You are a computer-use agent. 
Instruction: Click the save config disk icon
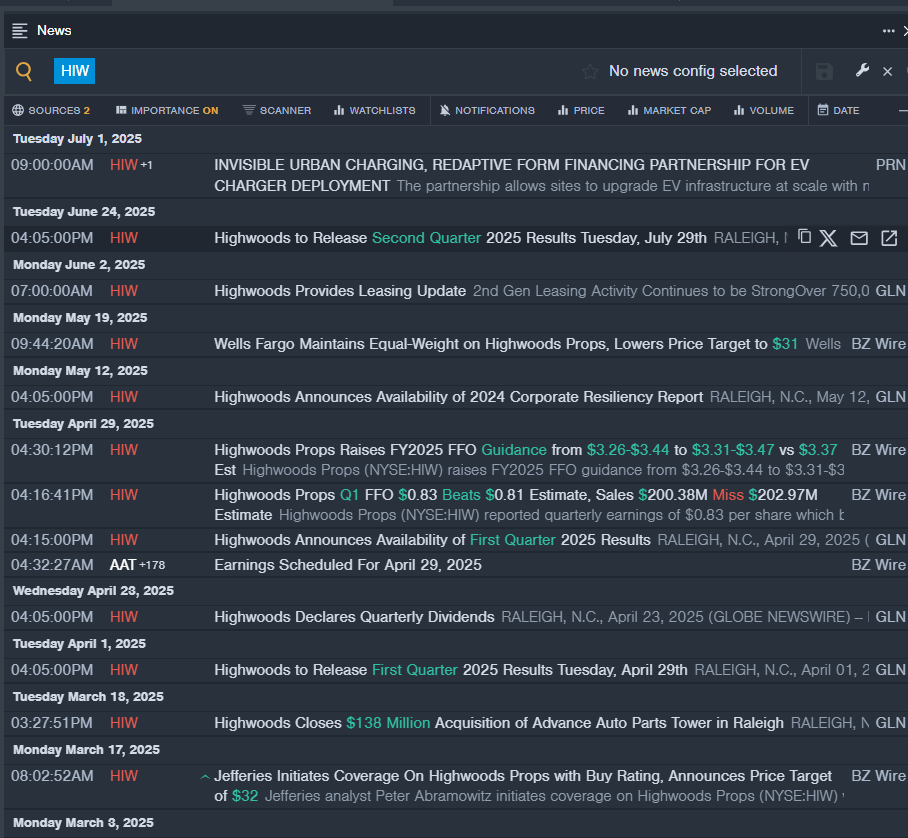coord(824,71)
